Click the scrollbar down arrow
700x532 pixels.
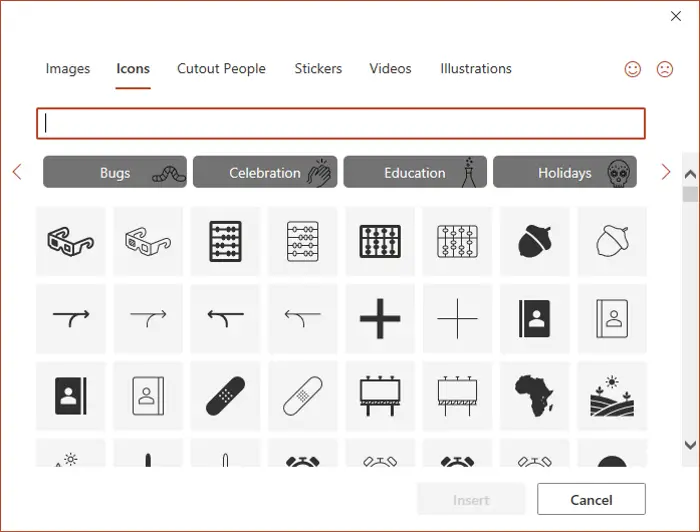tap(690, 445)
